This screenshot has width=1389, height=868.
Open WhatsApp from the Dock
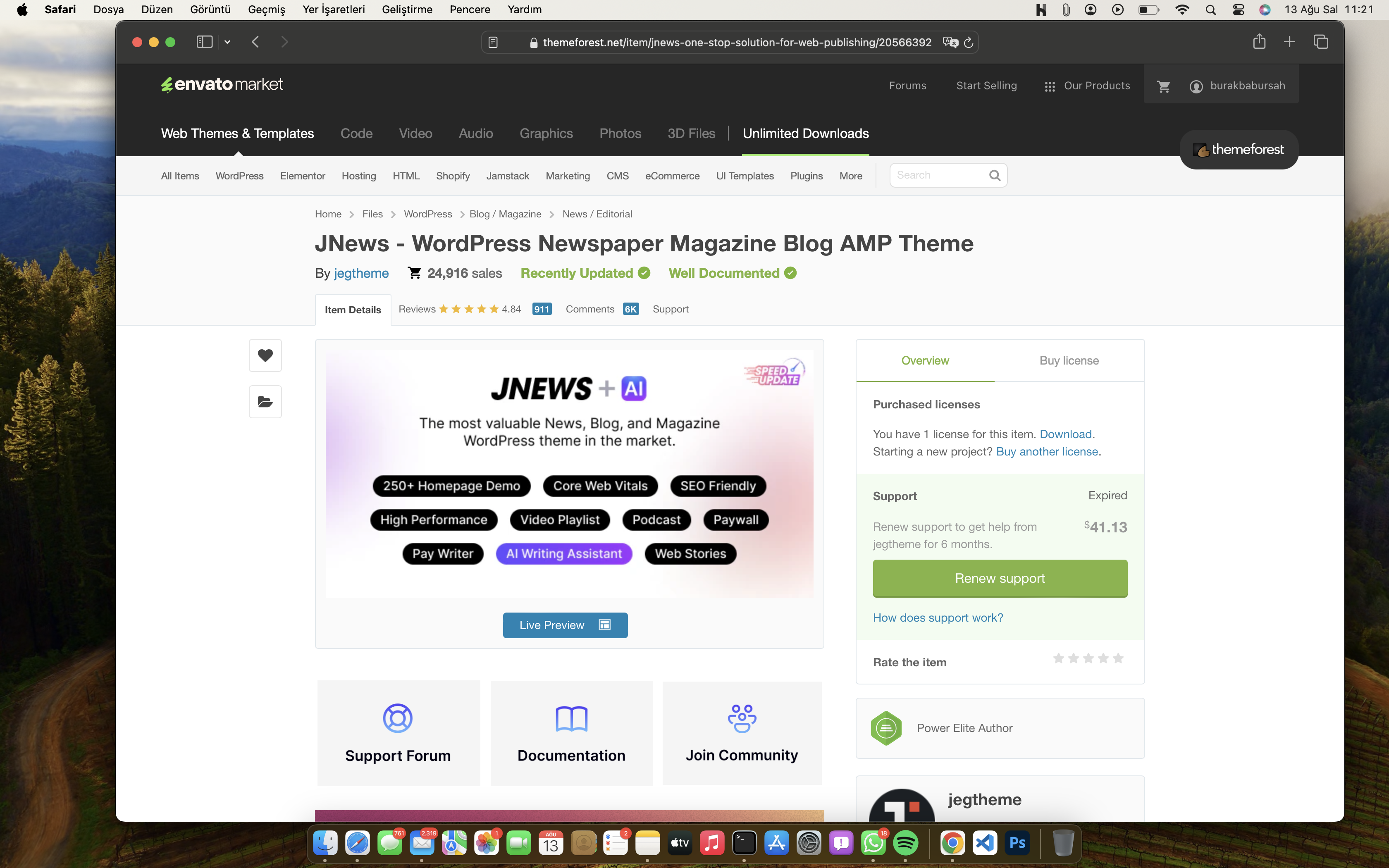[873, 843]
